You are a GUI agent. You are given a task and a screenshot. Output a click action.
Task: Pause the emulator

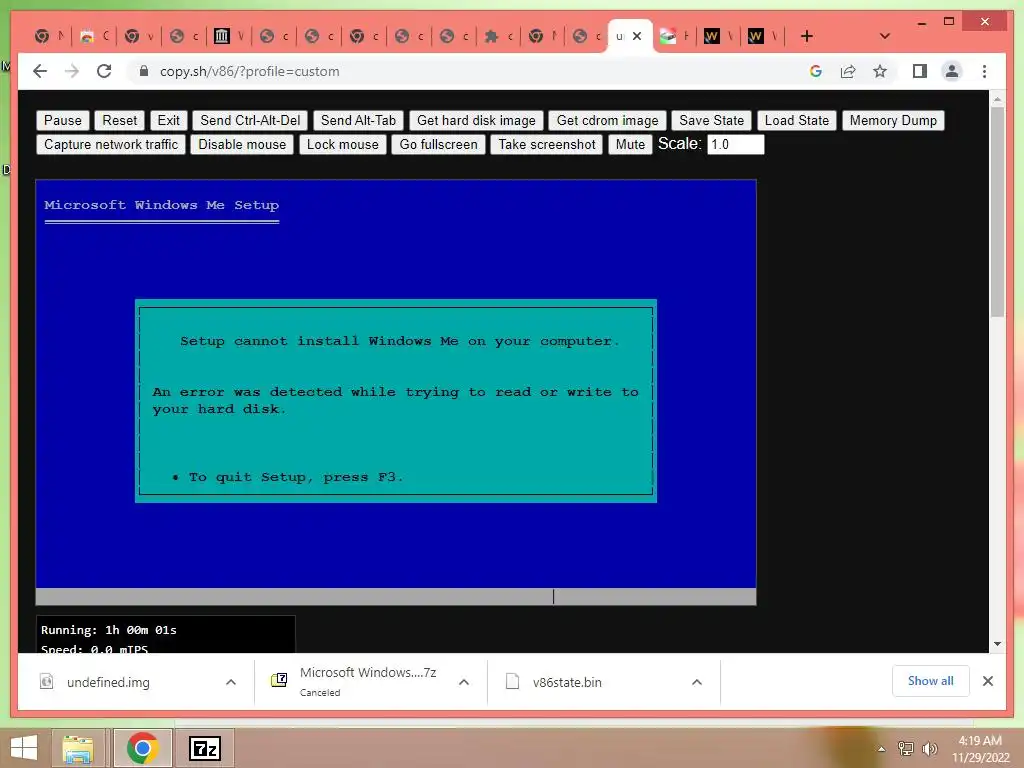pos(63,120)
